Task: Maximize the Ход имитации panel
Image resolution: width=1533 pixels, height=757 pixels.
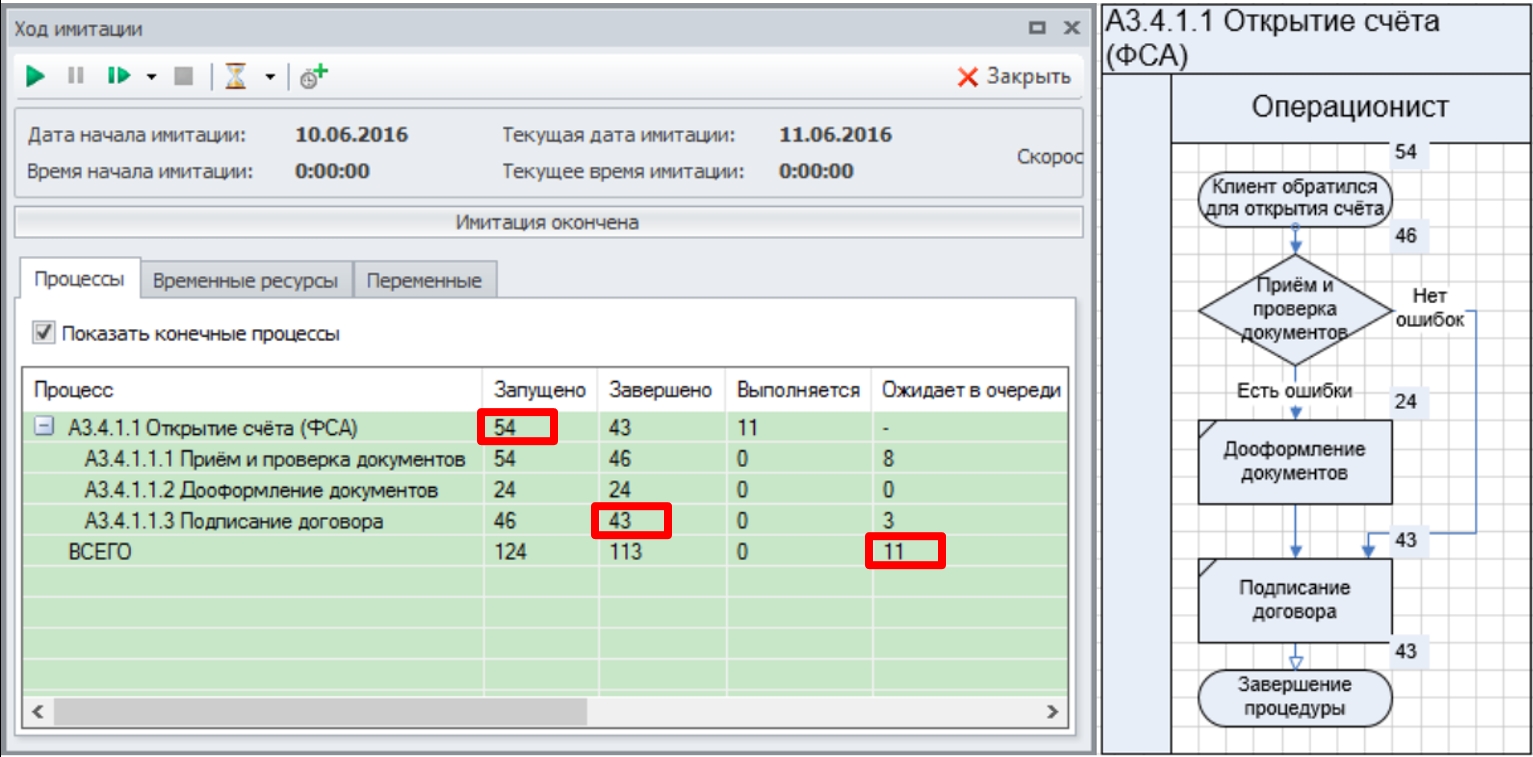Action: click(x=1037, y=29)
